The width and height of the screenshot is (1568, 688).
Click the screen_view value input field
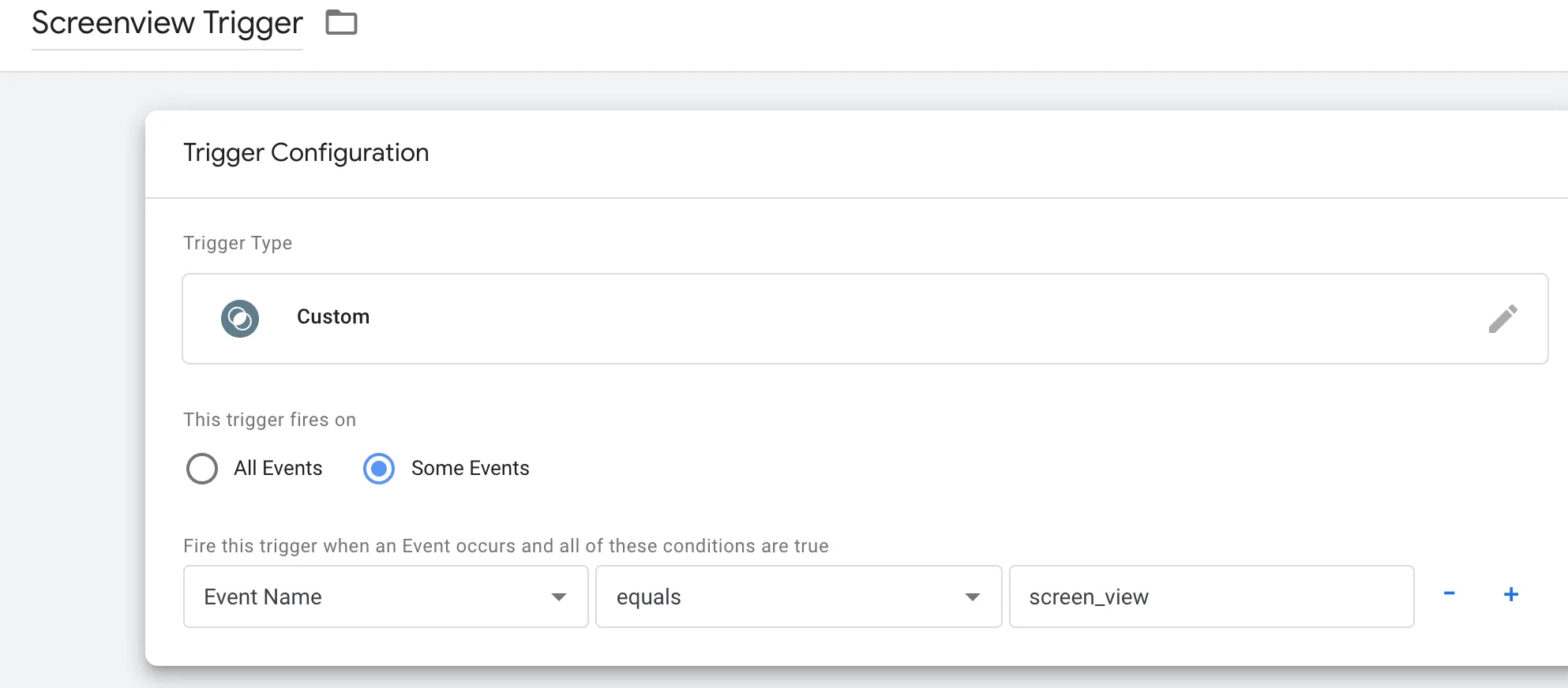click(1211, 596)
